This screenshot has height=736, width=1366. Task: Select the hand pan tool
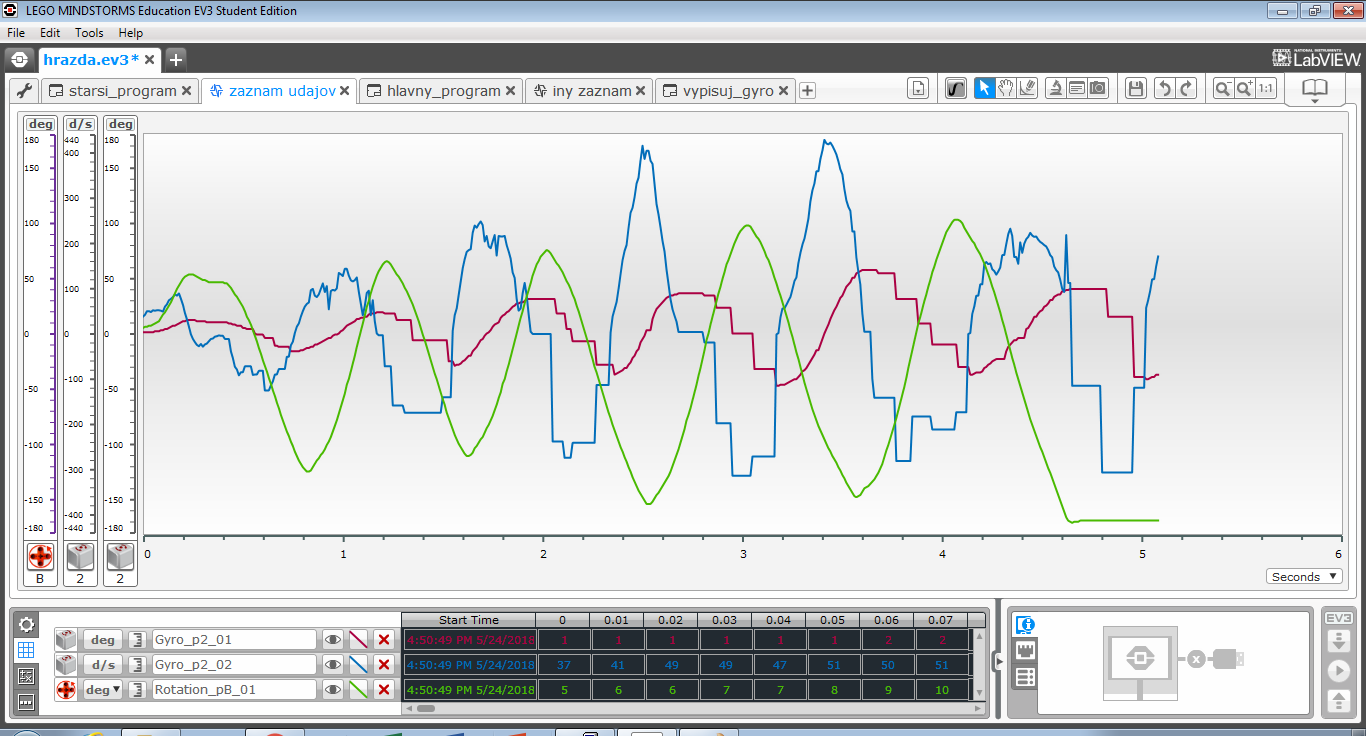[1006, 89]
